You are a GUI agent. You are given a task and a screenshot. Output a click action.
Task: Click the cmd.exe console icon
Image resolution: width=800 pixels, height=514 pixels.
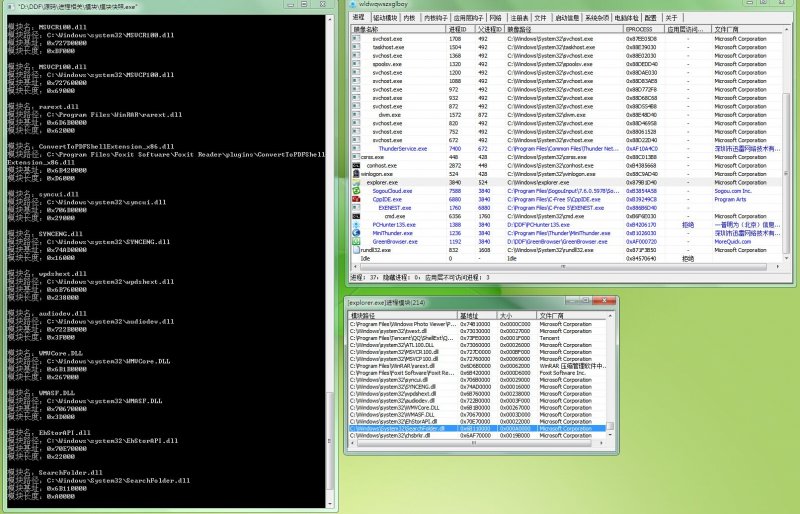click(x=356, y=216)
